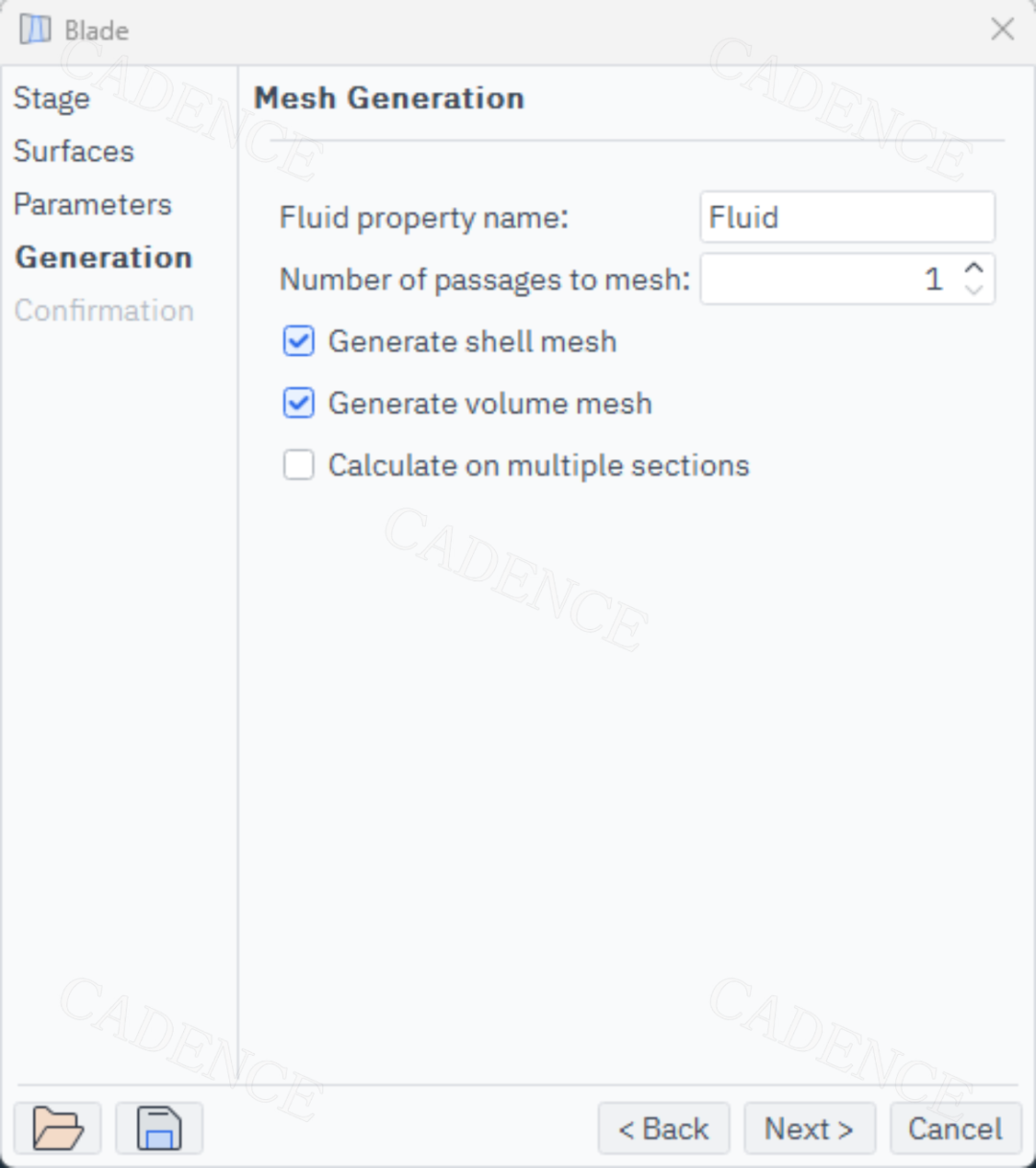Screen dimensions: 1036x1168
Task: Go back with the < Back button
Action: (x=664, y=1129)
